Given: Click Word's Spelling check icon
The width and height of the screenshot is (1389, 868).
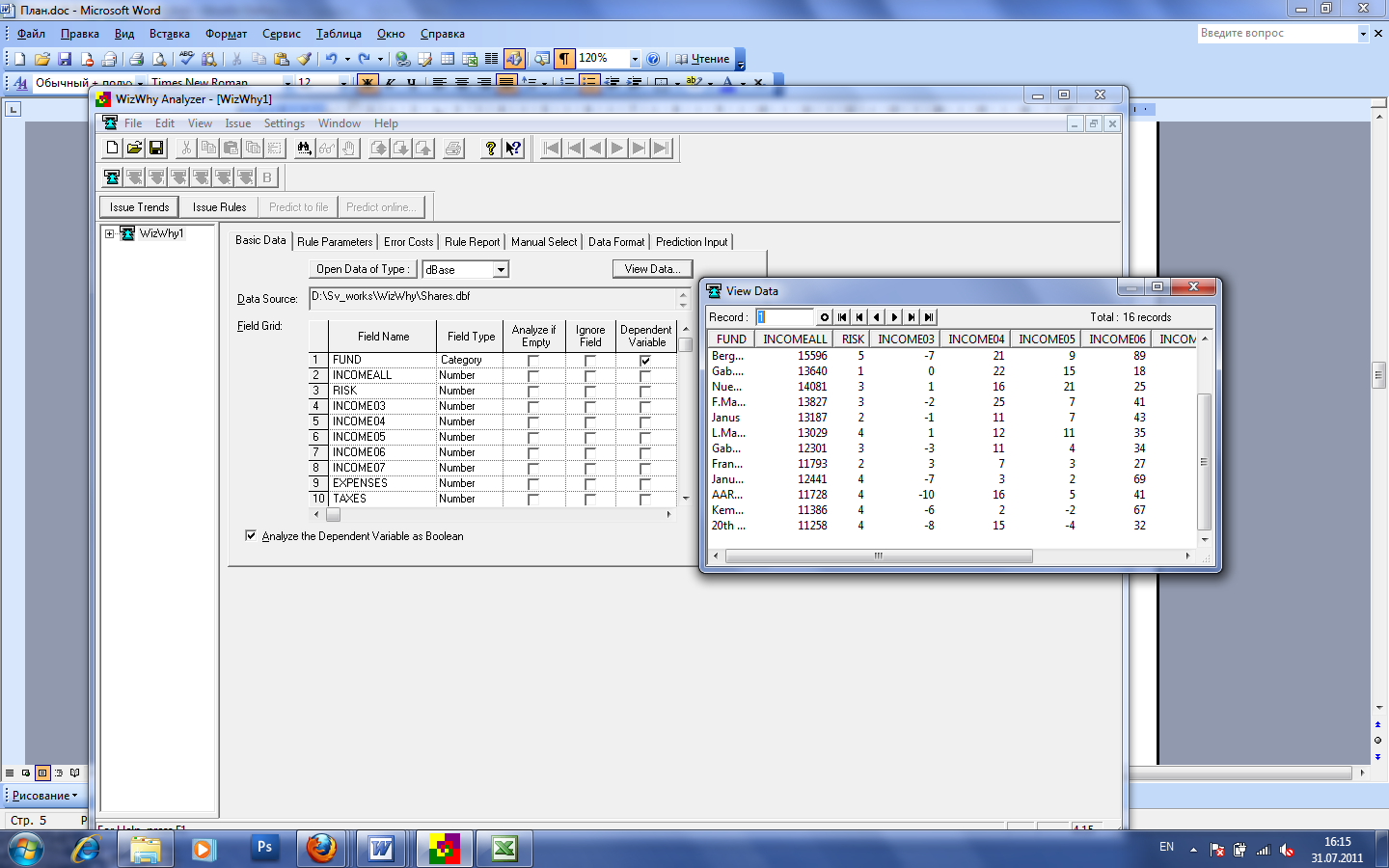Looking at the screenshot, I should 186,59.
